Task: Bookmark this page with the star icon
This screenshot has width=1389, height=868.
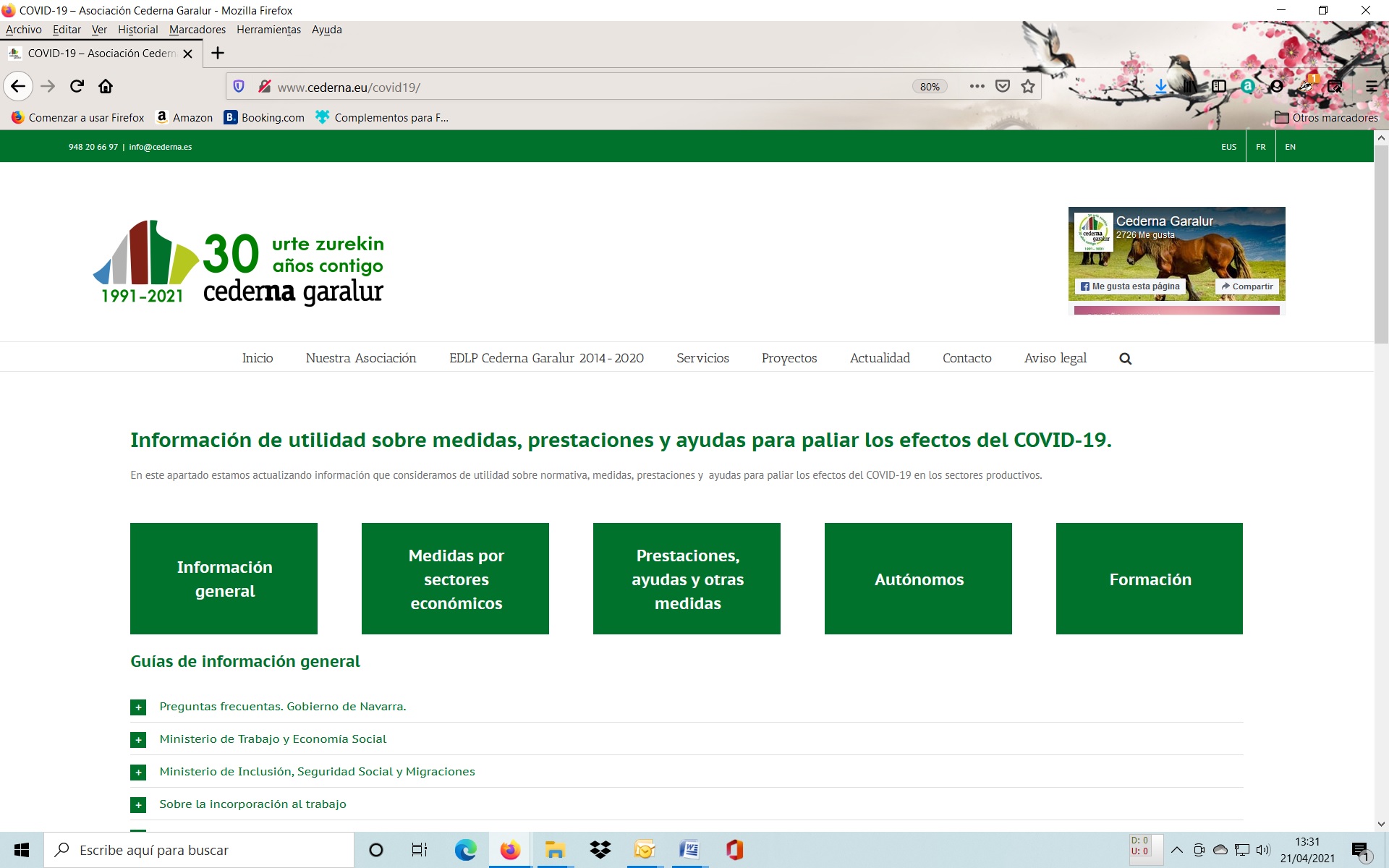Action: click(1028, 86)
